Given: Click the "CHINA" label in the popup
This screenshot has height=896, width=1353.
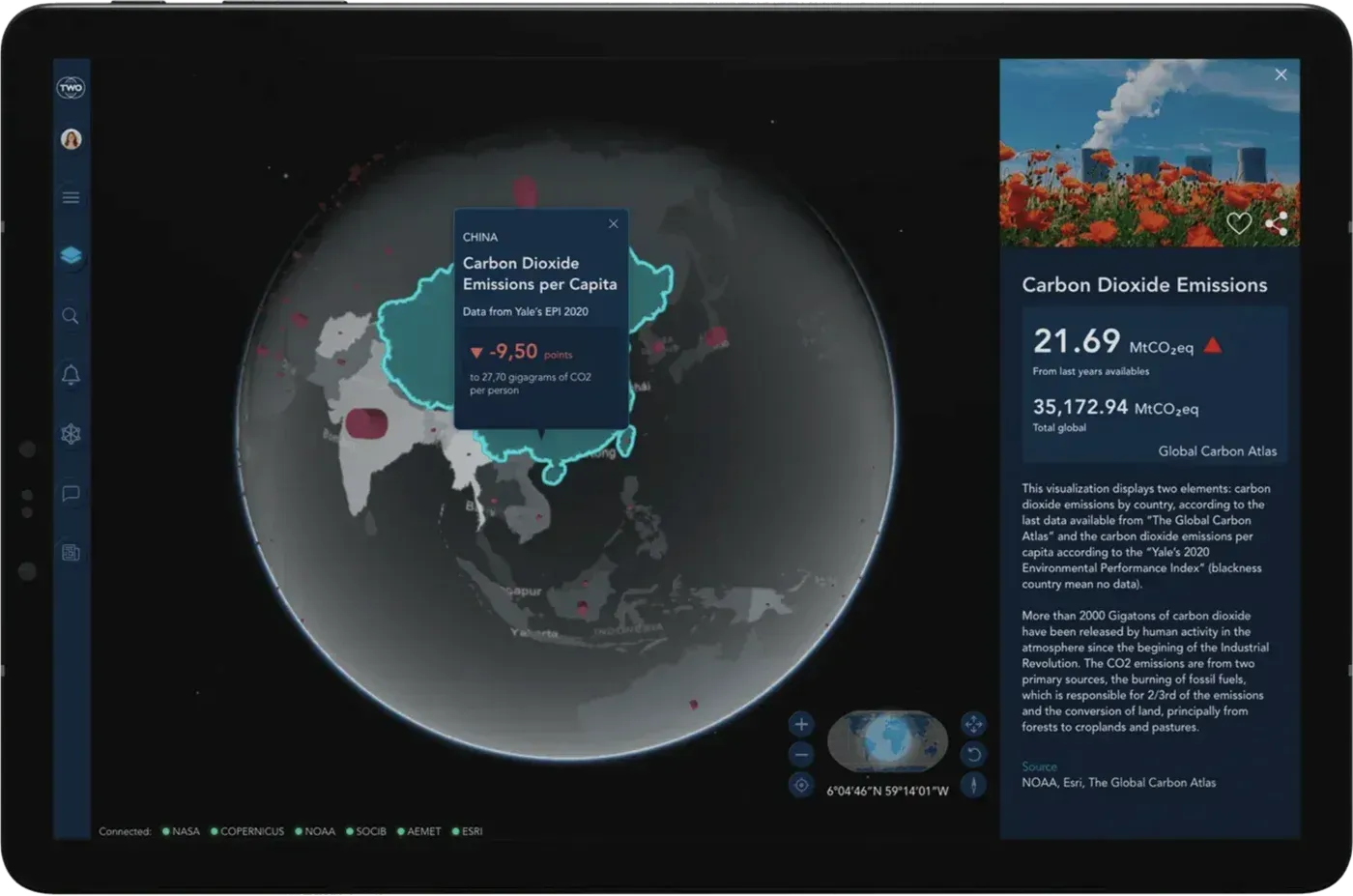Looking at the screenshot, I should tap(480, 238).
